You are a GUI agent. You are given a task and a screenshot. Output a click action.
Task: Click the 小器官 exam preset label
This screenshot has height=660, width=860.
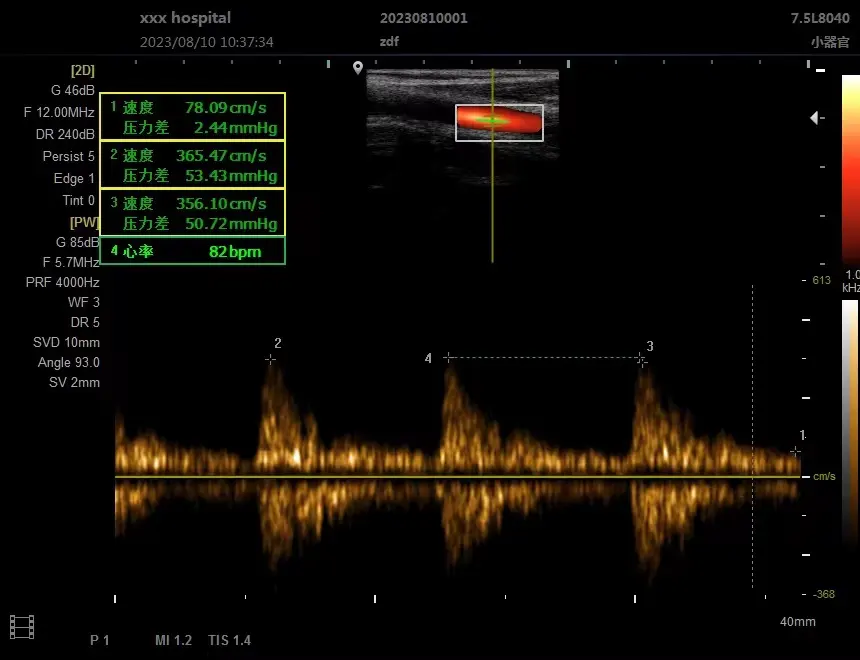[x=830, y=42]
